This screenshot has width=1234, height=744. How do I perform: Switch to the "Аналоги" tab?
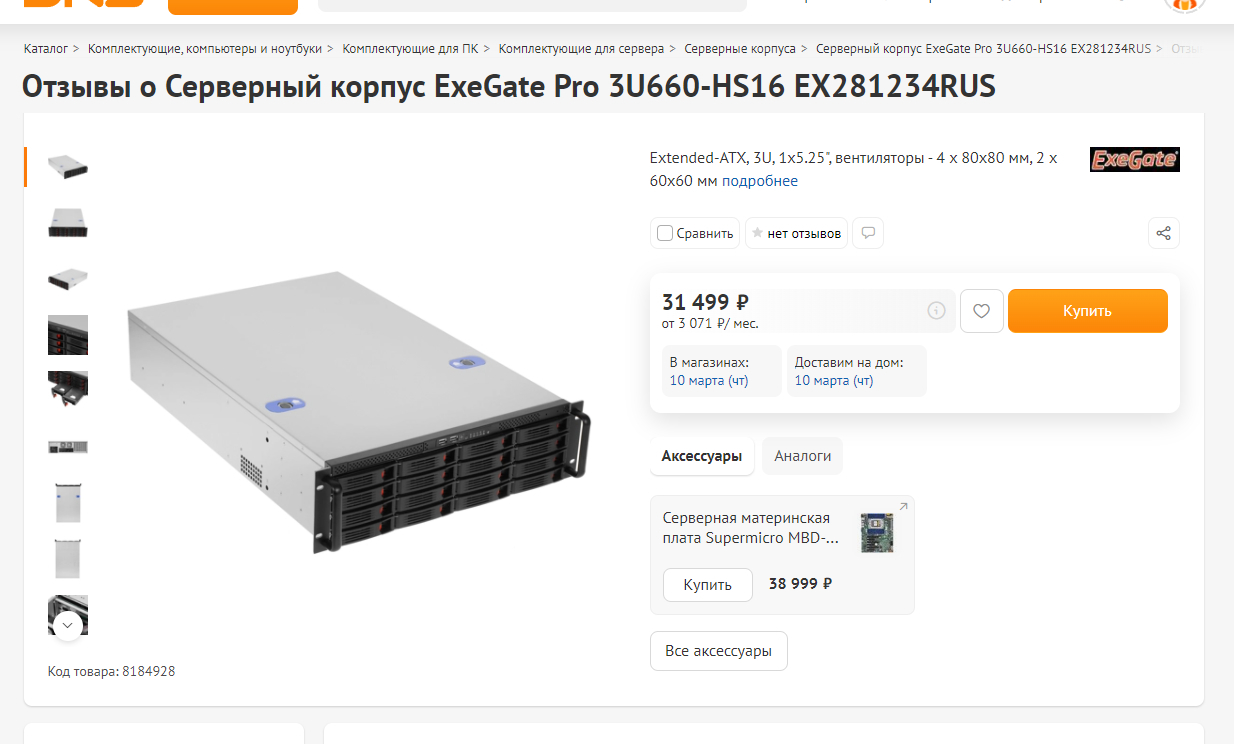[x=802, y=455]
